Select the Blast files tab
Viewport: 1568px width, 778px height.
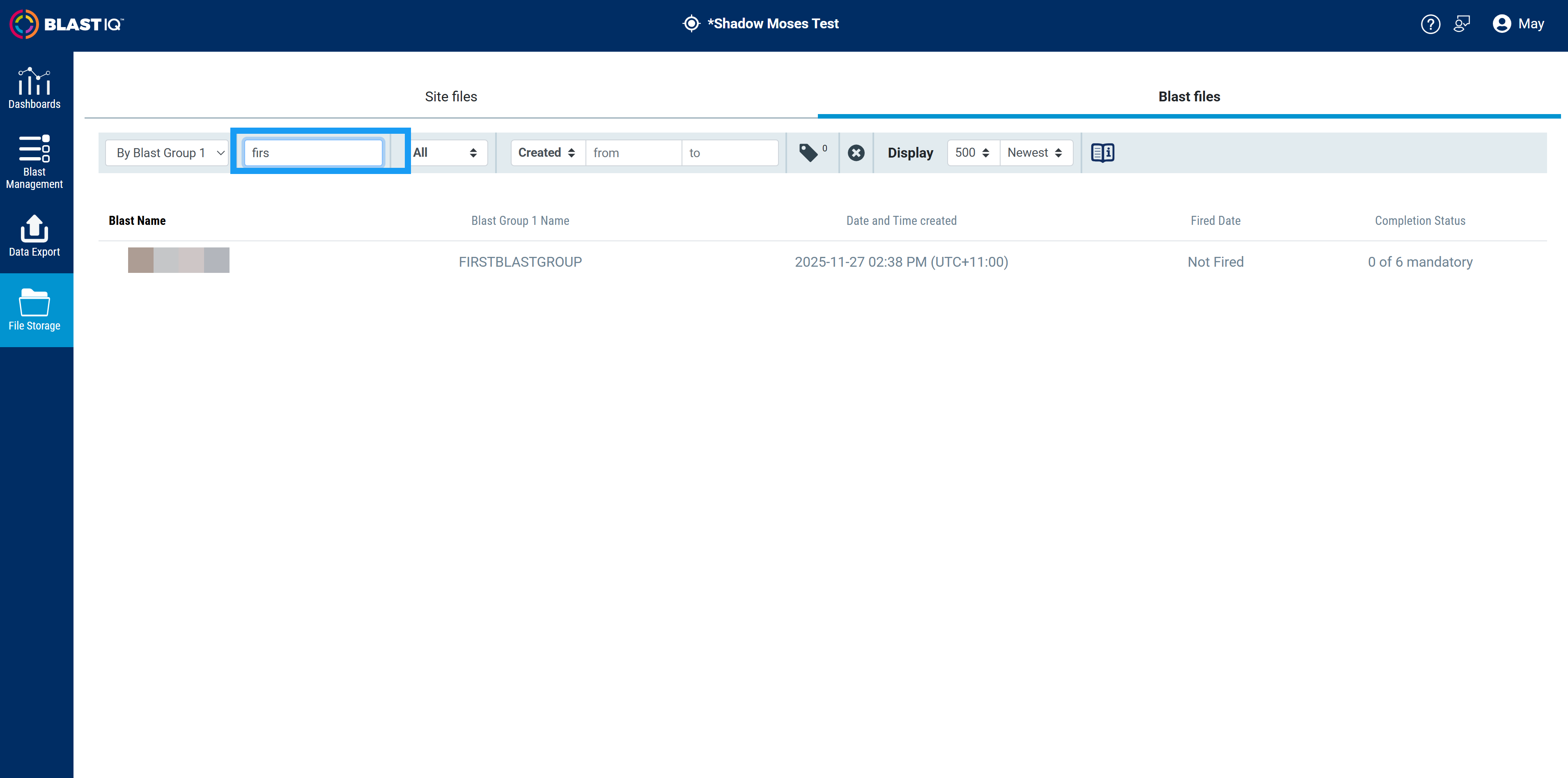pos(1189,97)
